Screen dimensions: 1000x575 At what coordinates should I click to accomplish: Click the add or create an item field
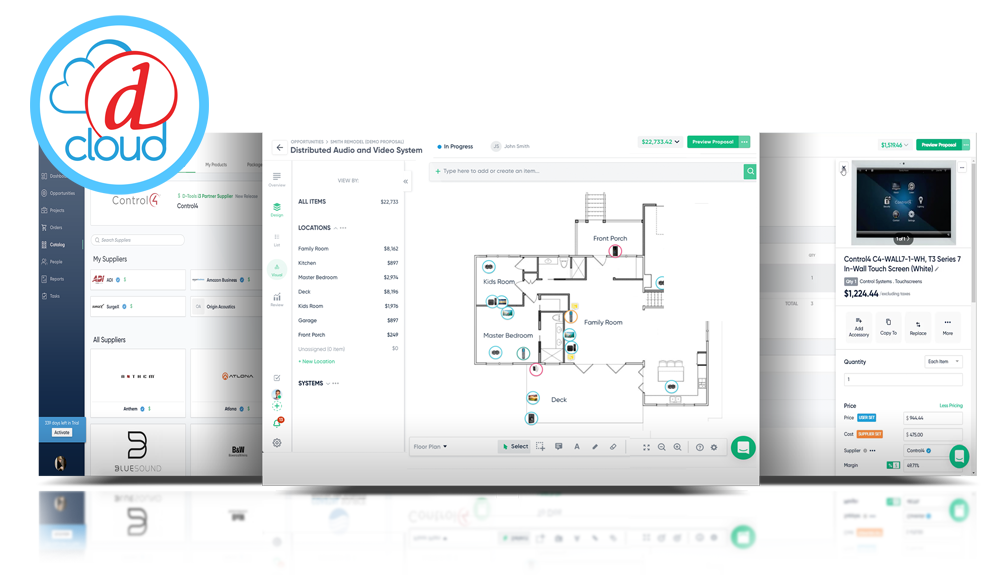[x=587, y=171]
